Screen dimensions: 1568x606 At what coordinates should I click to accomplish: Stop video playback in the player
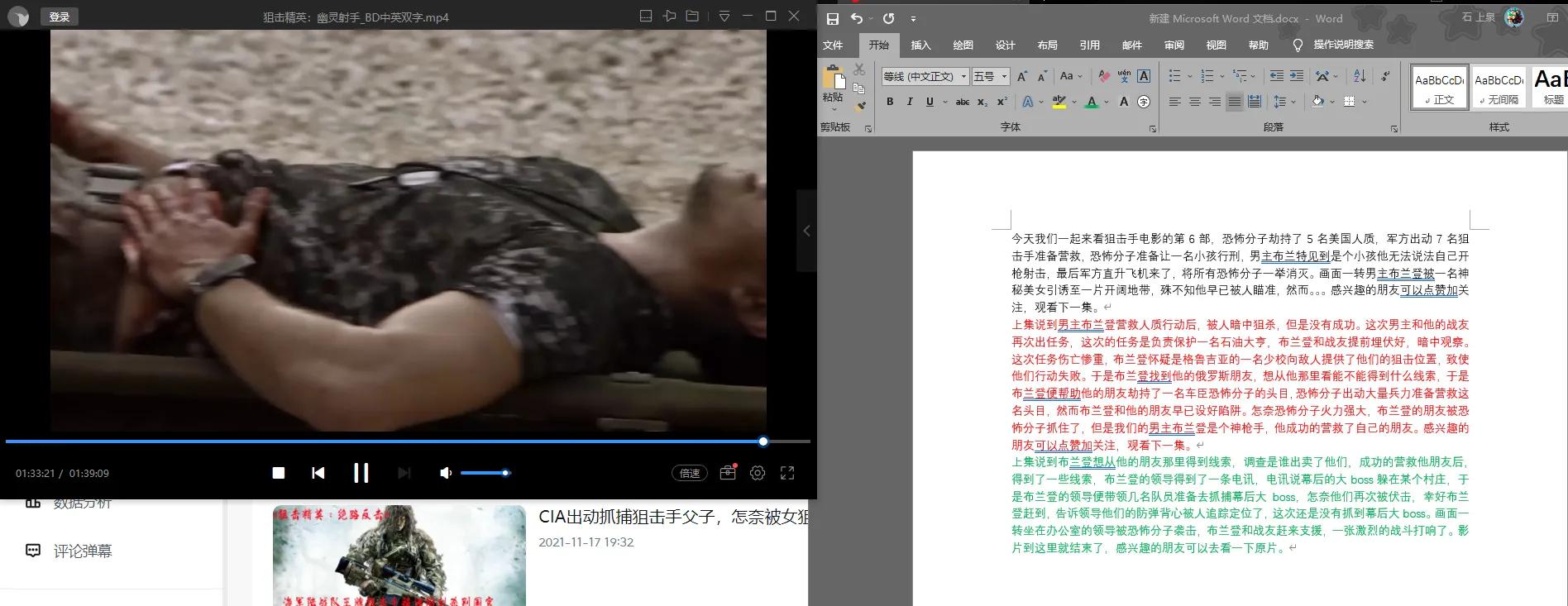[x=279, y=473]
